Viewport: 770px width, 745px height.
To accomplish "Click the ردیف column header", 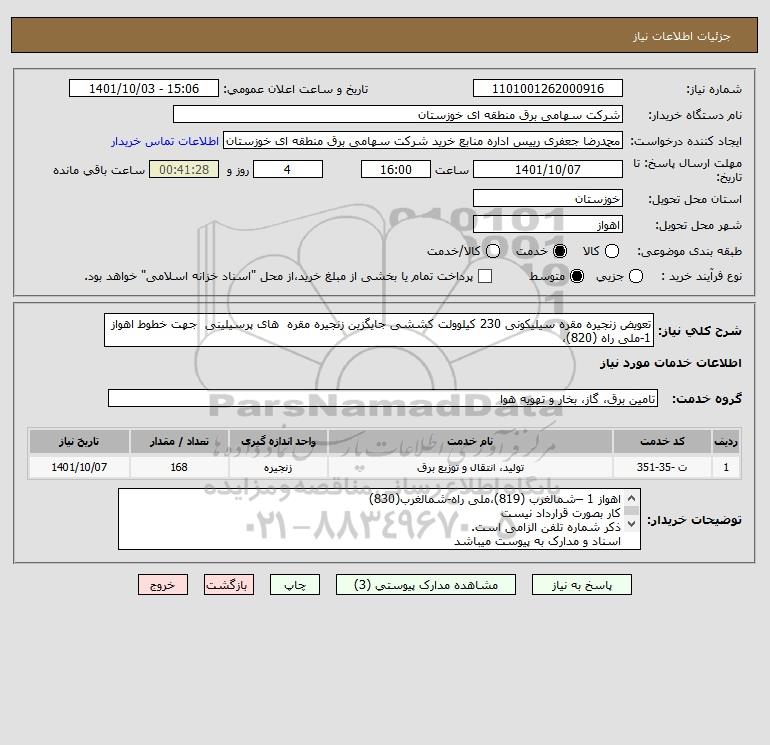I will (726, 441).
